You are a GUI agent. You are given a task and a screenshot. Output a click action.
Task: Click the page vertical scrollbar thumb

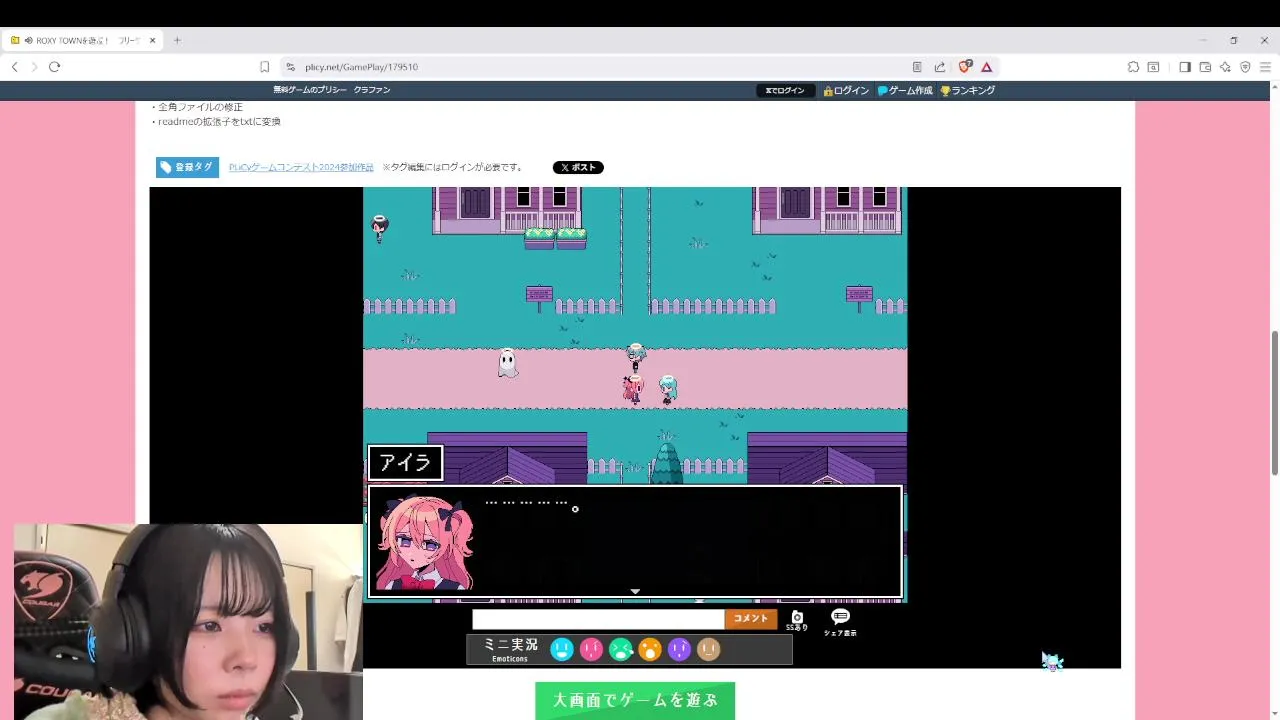pyautogui.click(x=1274, y=402)
